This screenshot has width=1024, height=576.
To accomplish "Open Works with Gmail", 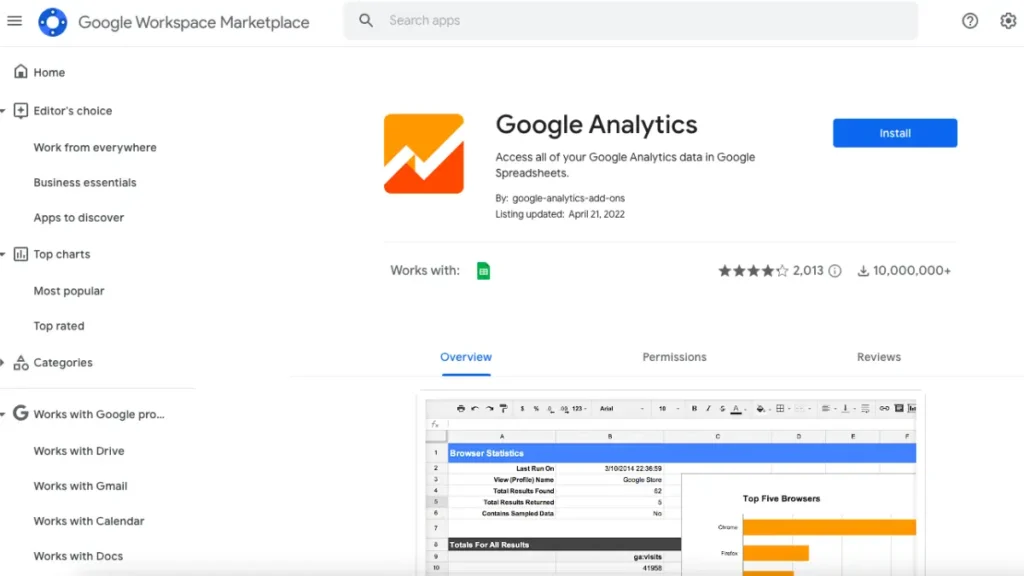I will pyautogui.click(x=80, y=487).
